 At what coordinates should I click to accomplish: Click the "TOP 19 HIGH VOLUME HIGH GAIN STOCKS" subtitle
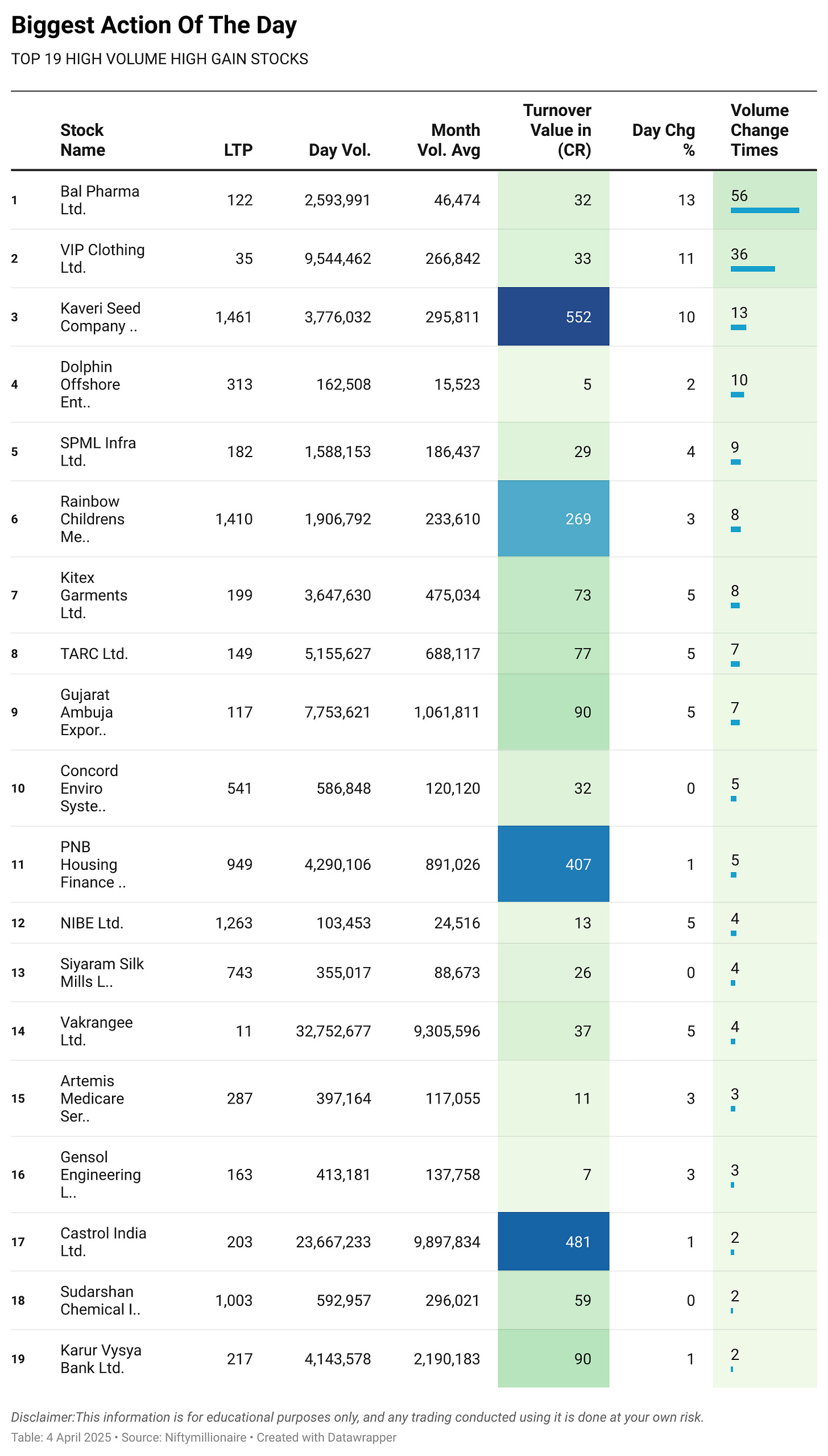(159, 59)
